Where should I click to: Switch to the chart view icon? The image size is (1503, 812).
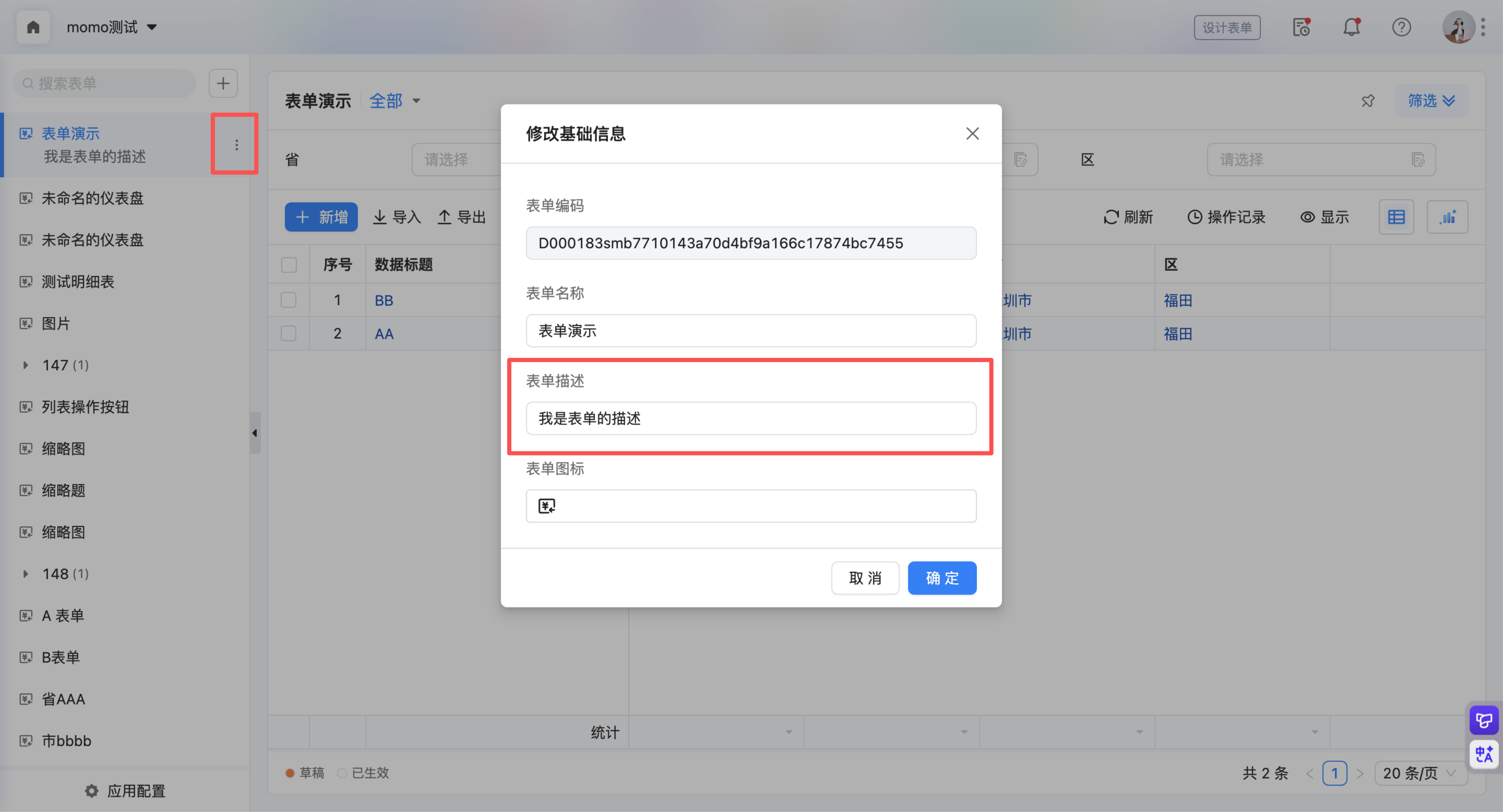click(1447, 217)
